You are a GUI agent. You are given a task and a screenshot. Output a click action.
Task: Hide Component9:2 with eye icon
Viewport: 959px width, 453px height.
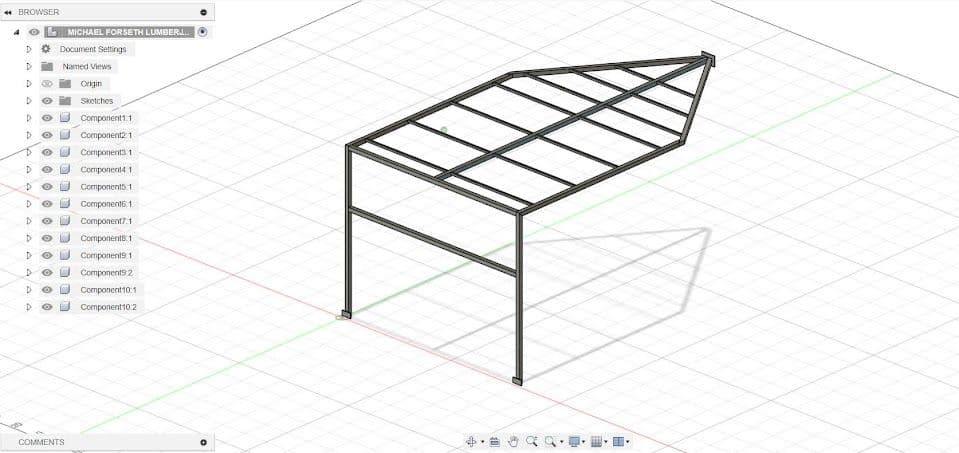point(47,273)
